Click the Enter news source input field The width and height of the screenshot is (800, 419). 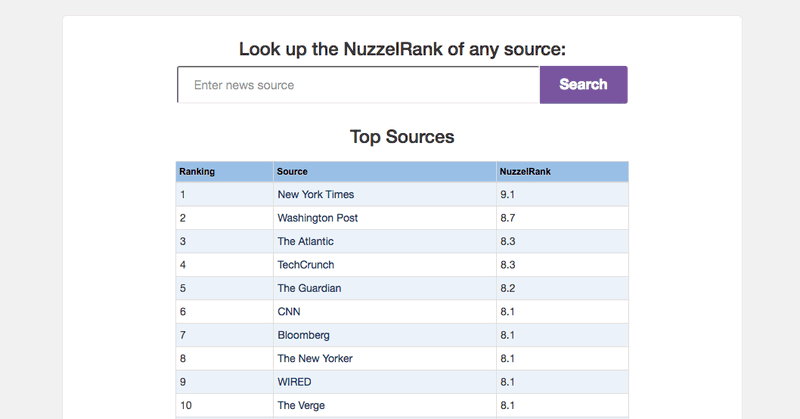358,85
